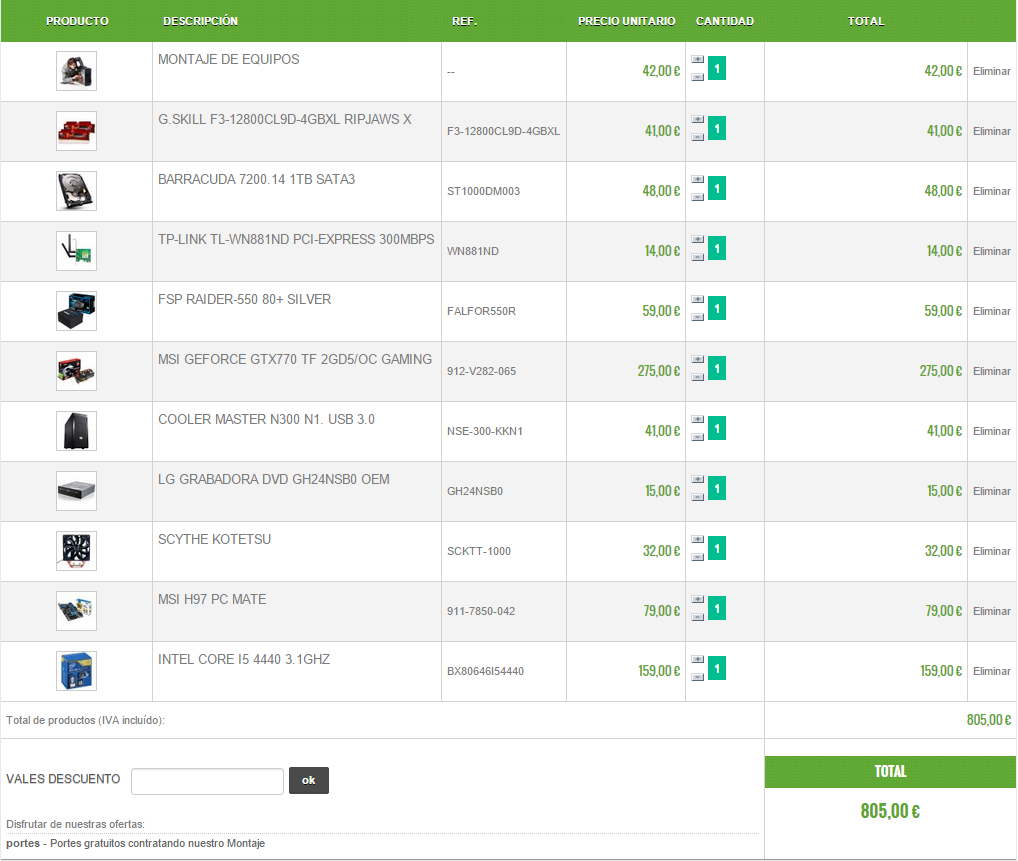The height and width of the screenshot is (861, 1018).
Task: Click the CANTIDAD column header
Action: pos(725,21)
